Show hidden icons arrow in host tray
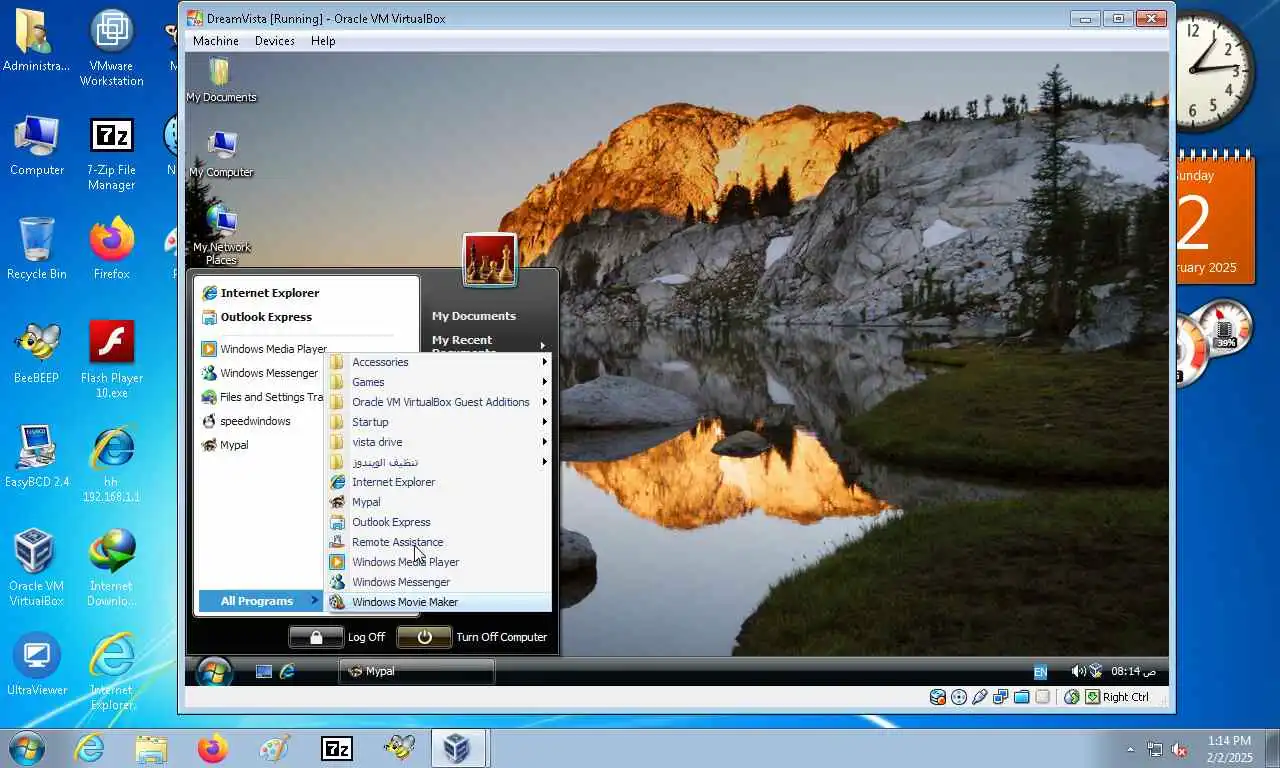Image resolution: width=1280 pixels, height=768 pixels. [1131, 749]
